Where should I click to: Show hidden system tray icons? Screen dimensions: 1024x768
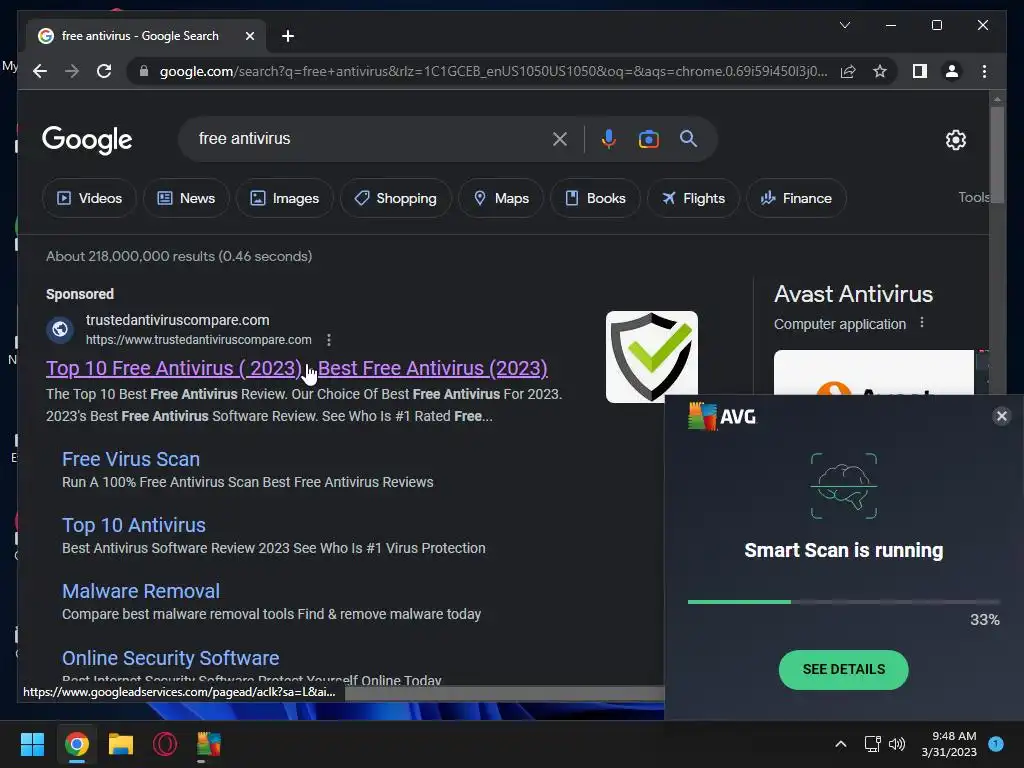coord(840,744)
